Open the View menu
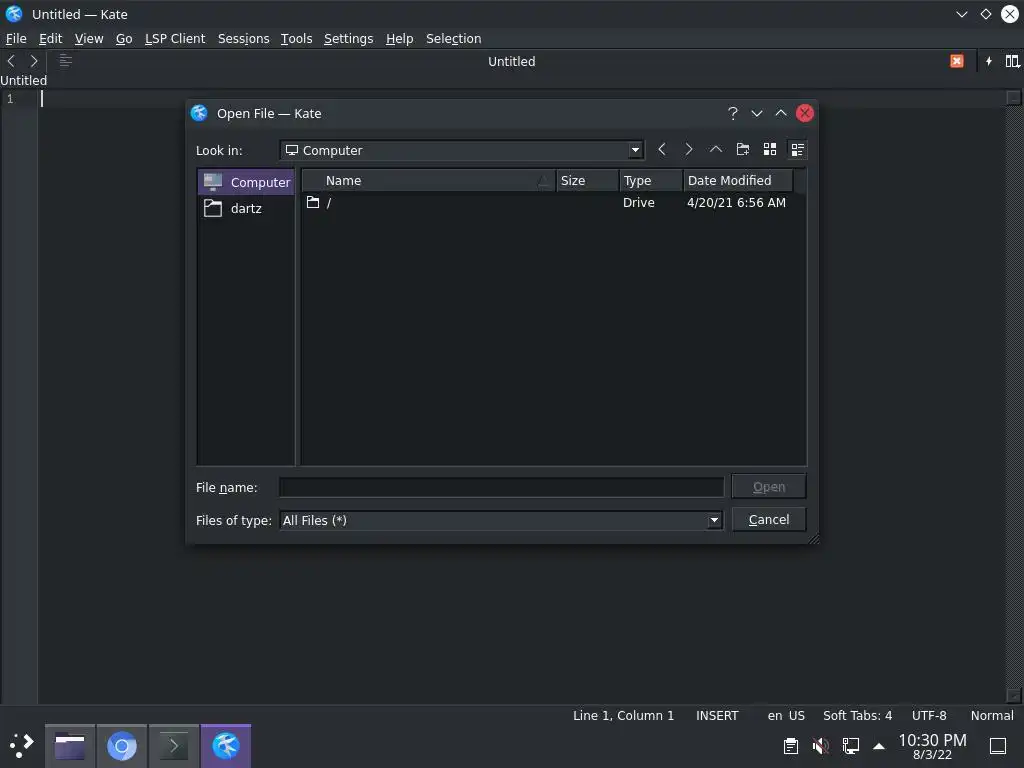The width and height of the screenshot is (1024, 768). 89,39
